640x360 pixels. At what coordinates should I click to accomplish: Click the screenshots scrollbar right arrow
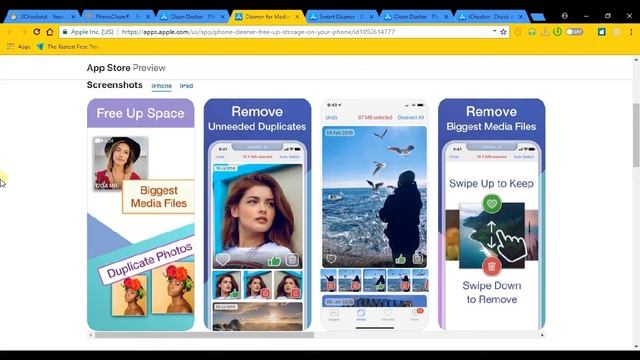coord(542,335)
